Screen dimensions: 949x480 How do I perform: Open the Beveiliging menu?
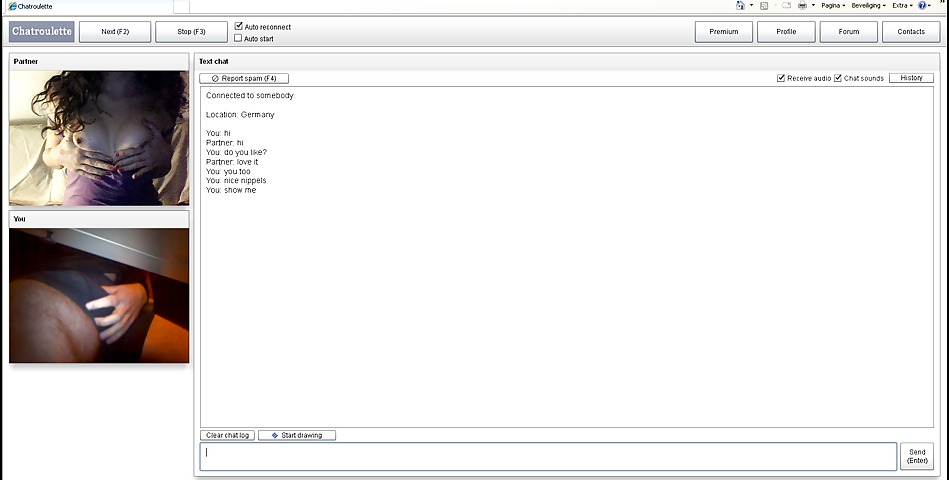coord(868,5)
